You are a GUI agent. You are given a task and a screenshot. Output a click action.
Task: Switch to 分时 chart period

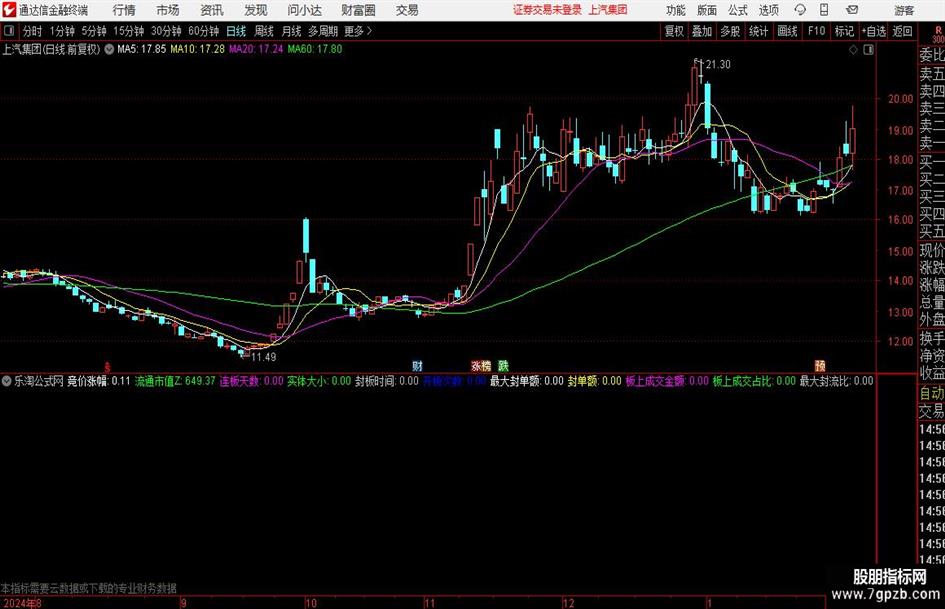[32, 31]
